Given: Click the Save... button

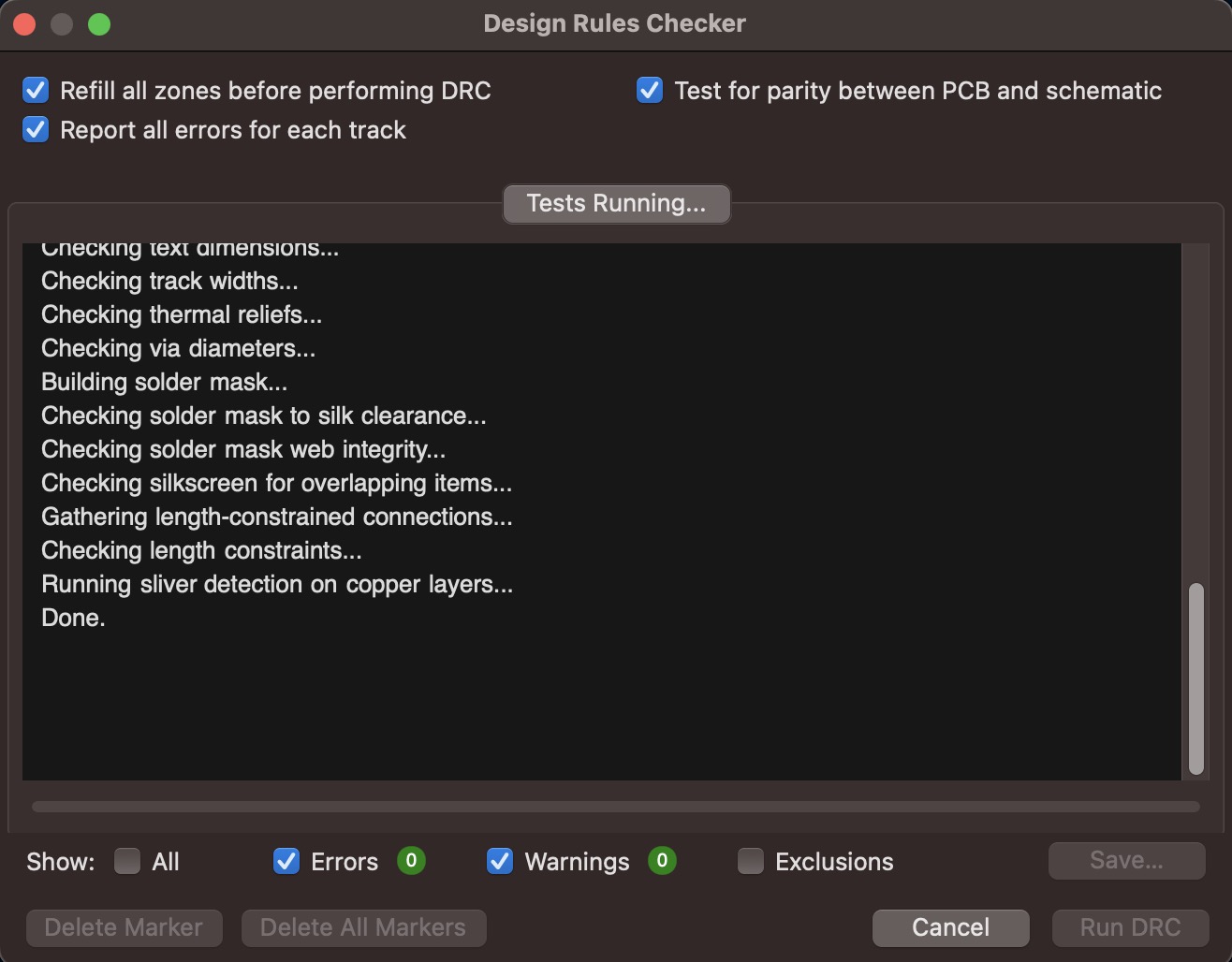Looking at the screenshot, I should pos(1126,860).
